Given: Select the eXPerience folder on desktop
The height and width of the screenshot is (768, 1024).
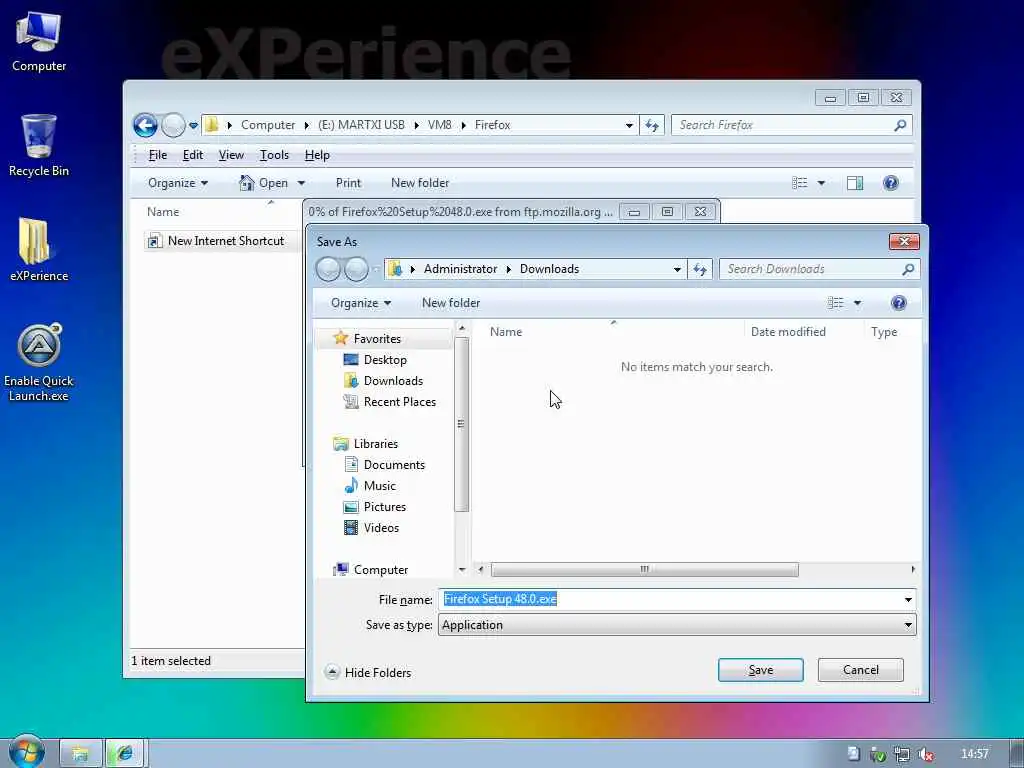Looking at the screenshot, I should 39,251.
